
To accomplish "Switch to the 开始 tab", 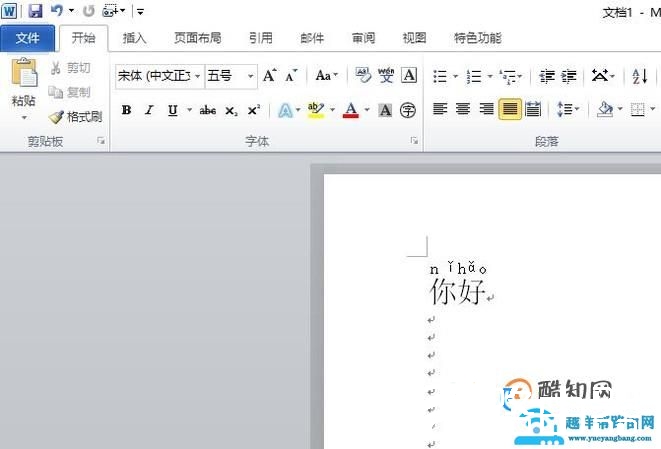I will pyautogui.click(x=83, y=38).
